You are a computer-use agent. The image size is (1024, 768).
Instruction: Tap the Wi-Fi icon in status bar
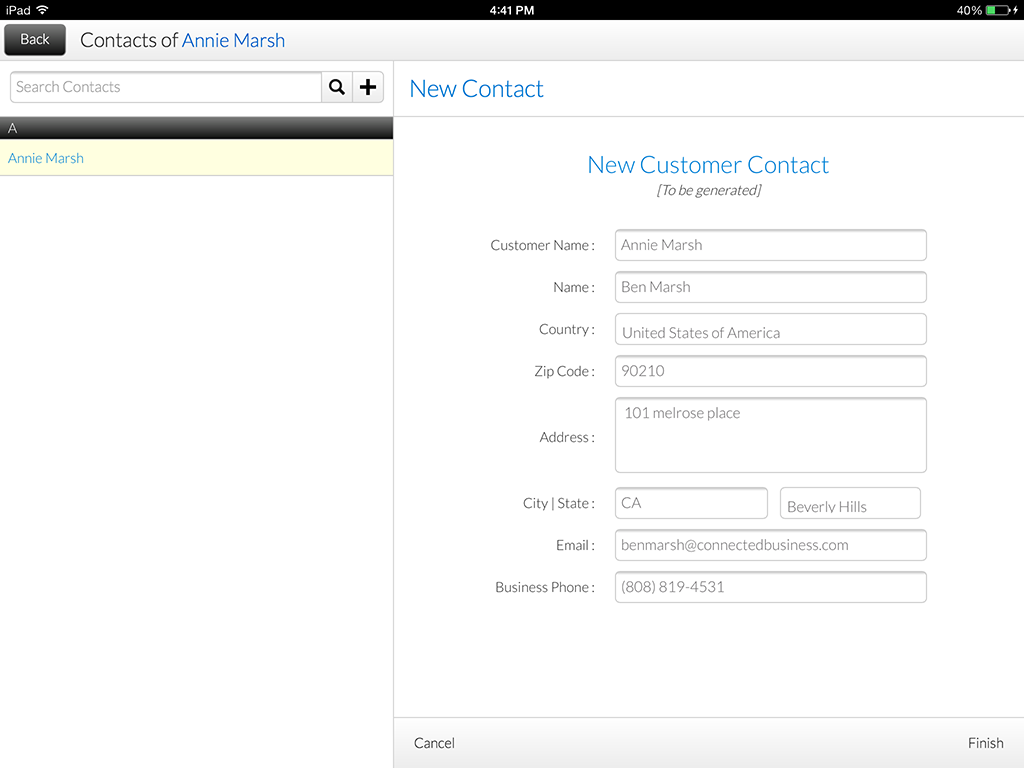coord(42,10)
